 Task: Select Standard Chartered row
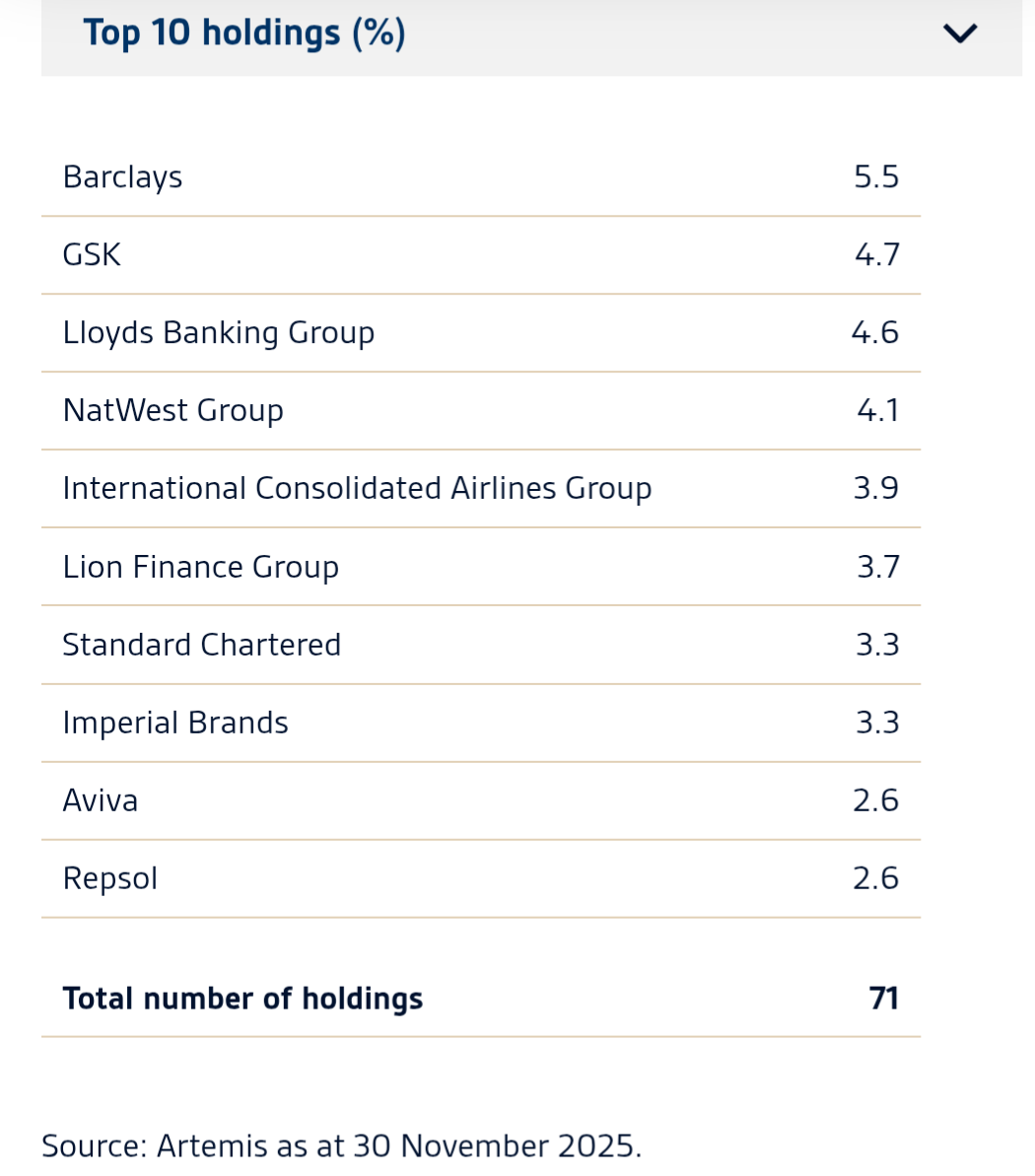(x=481, y=645)
